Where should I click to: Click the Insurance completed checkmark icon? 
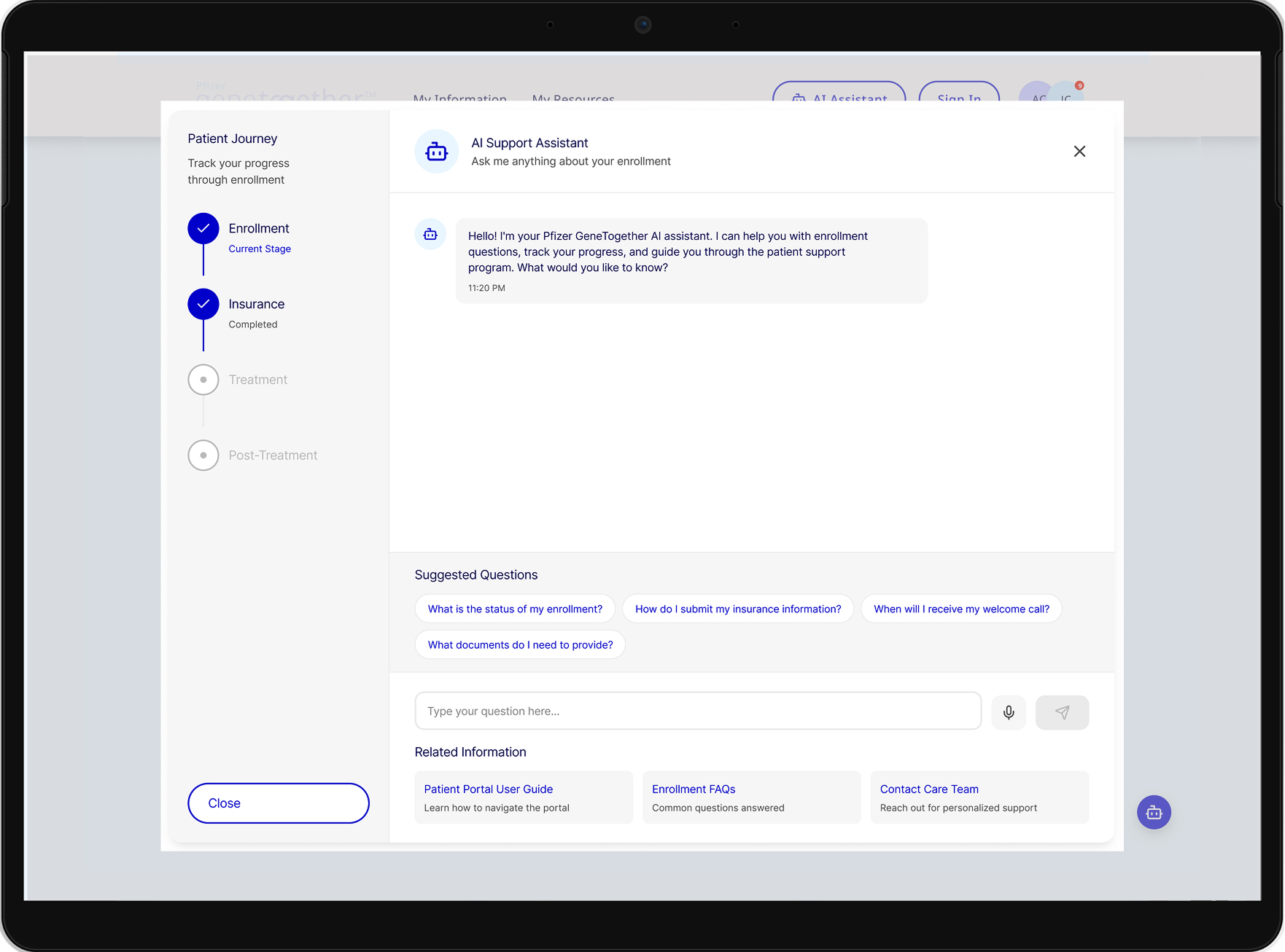[203, 304]
